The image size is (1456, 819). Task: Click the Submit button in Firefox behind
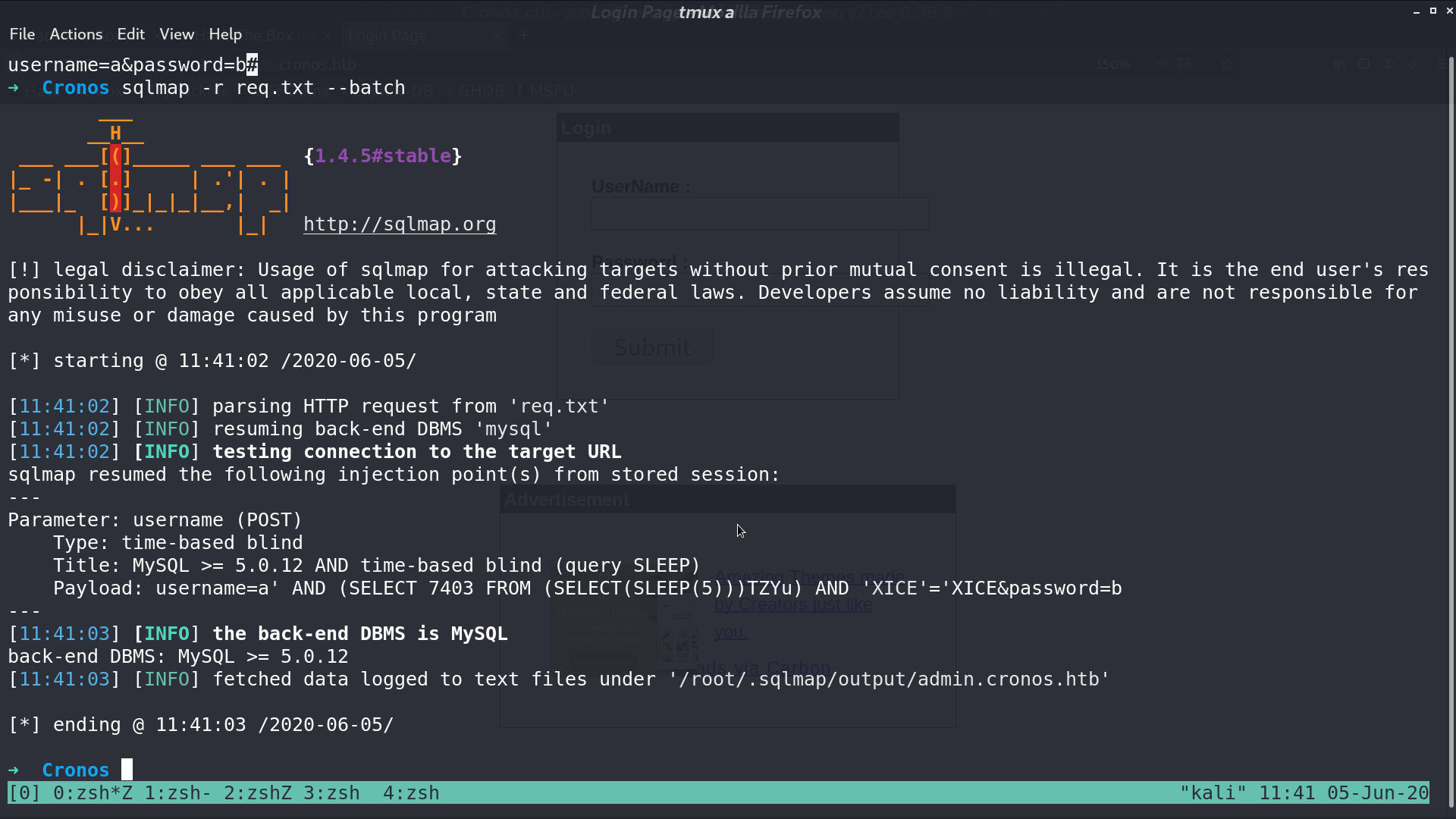[x=652, y=347]
